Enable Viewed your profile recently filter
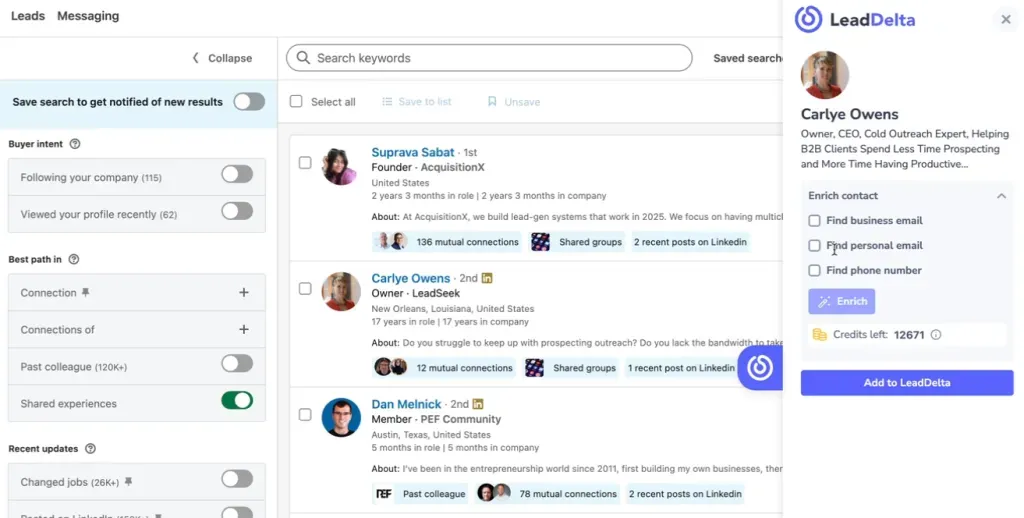Screen dimensions: 1024x518 pos(237,211)
